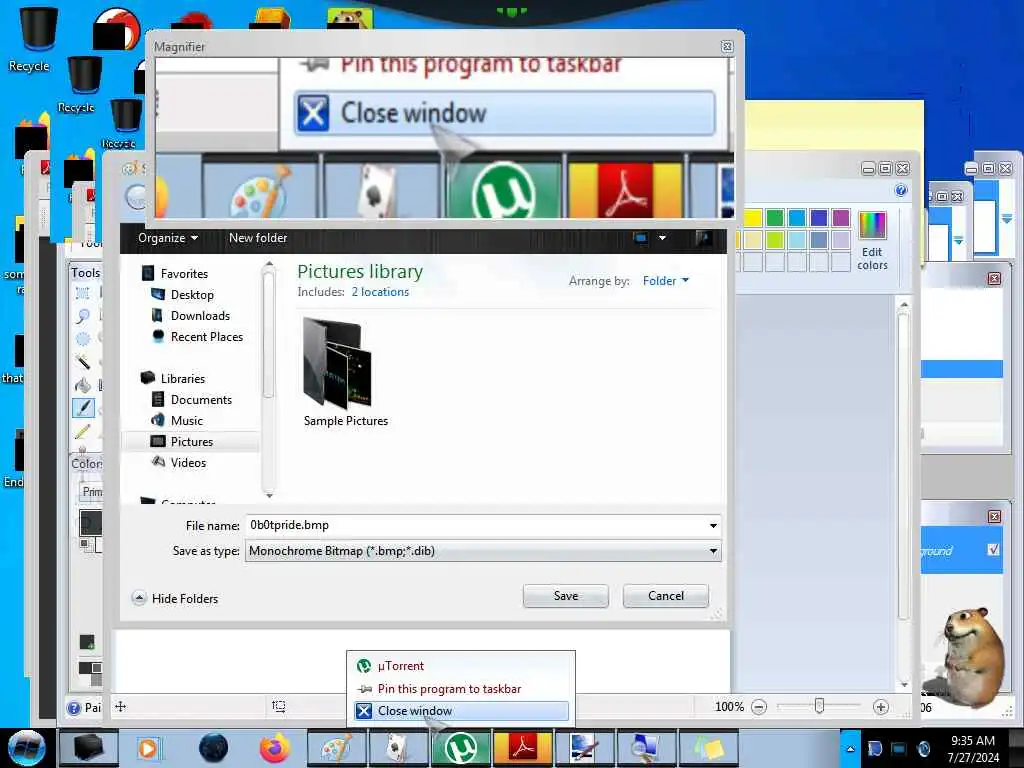
Task: Zoom in with the plus button
Action: (880, 707)
